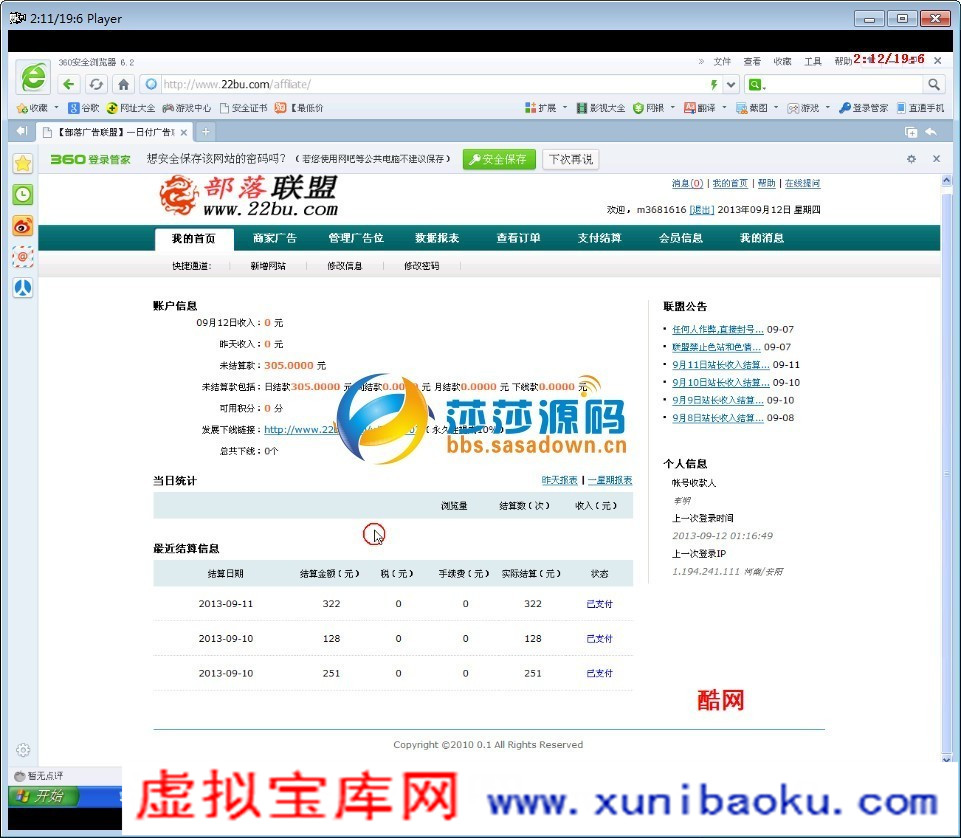Click the search magnifier icon

pyautogui.click(x=933, y=85)
